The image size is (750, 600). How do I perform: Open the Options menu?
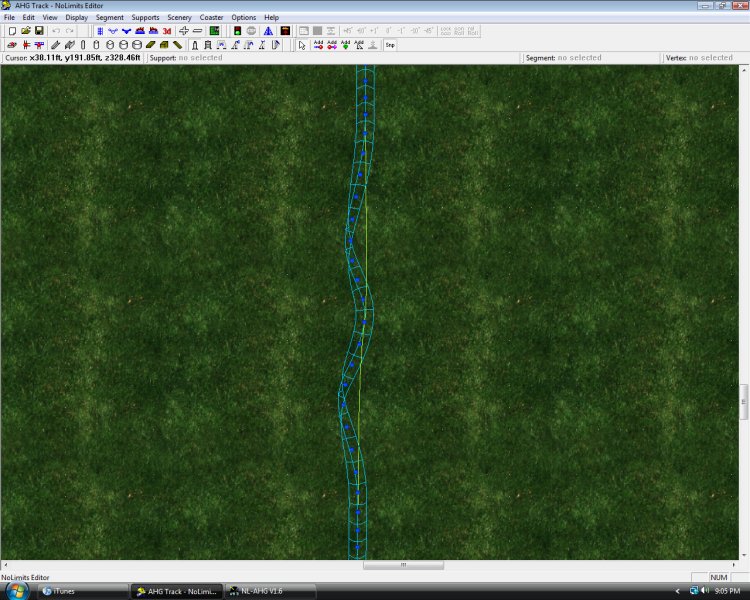(243, 17)
